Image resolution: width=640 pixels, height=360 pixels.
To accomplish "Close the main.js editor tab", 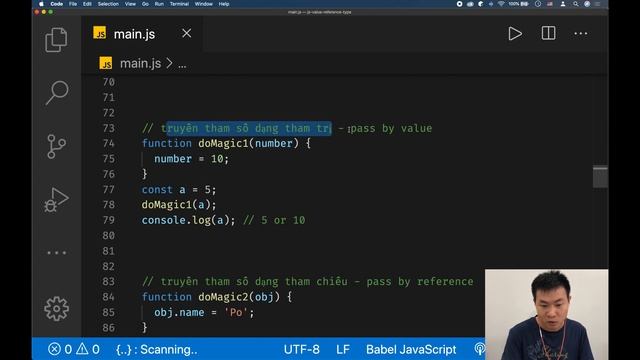I will [187, 33].
